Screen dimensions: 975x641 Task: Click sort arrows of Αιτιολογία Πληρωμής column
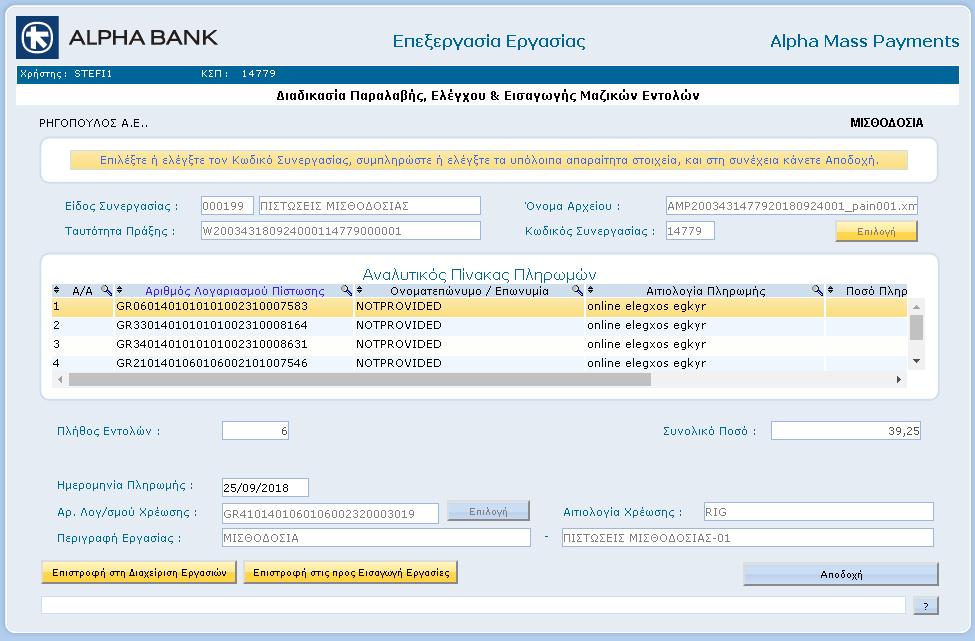point(591,290)
